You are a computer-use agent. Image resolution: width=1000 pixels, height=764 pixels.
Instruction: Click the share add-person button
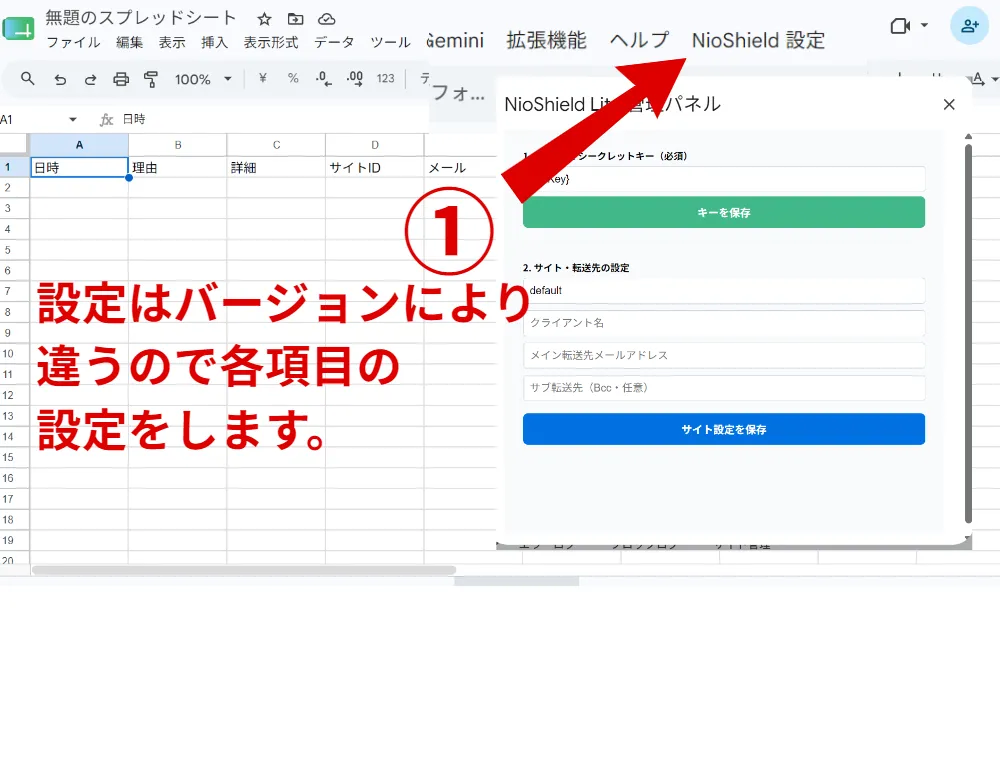[969, 26]
